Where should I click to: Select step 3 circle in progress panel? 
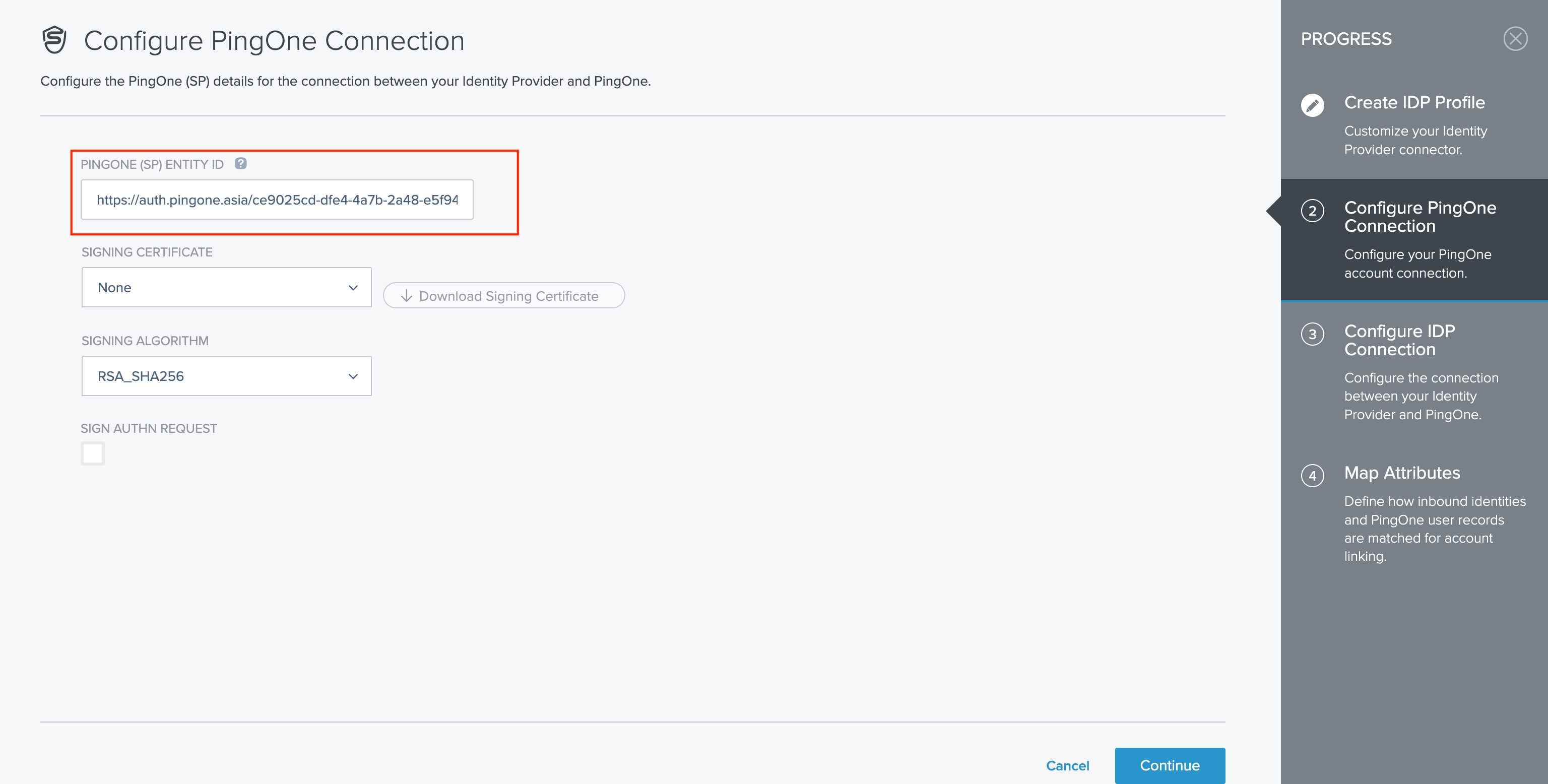coord(1314,335)
